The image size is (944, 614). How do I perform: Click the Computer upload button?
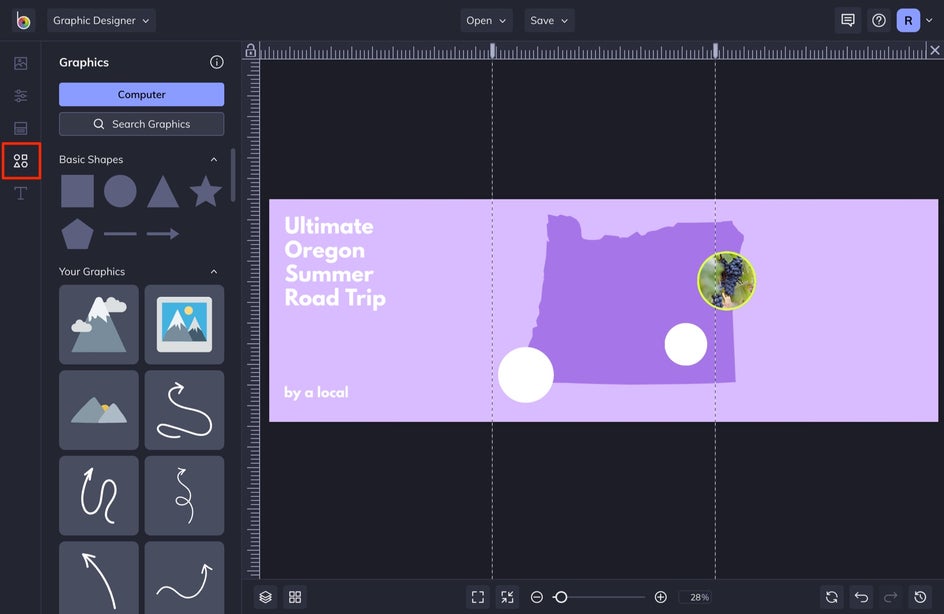pyautogui.click(x=141, y=95)
